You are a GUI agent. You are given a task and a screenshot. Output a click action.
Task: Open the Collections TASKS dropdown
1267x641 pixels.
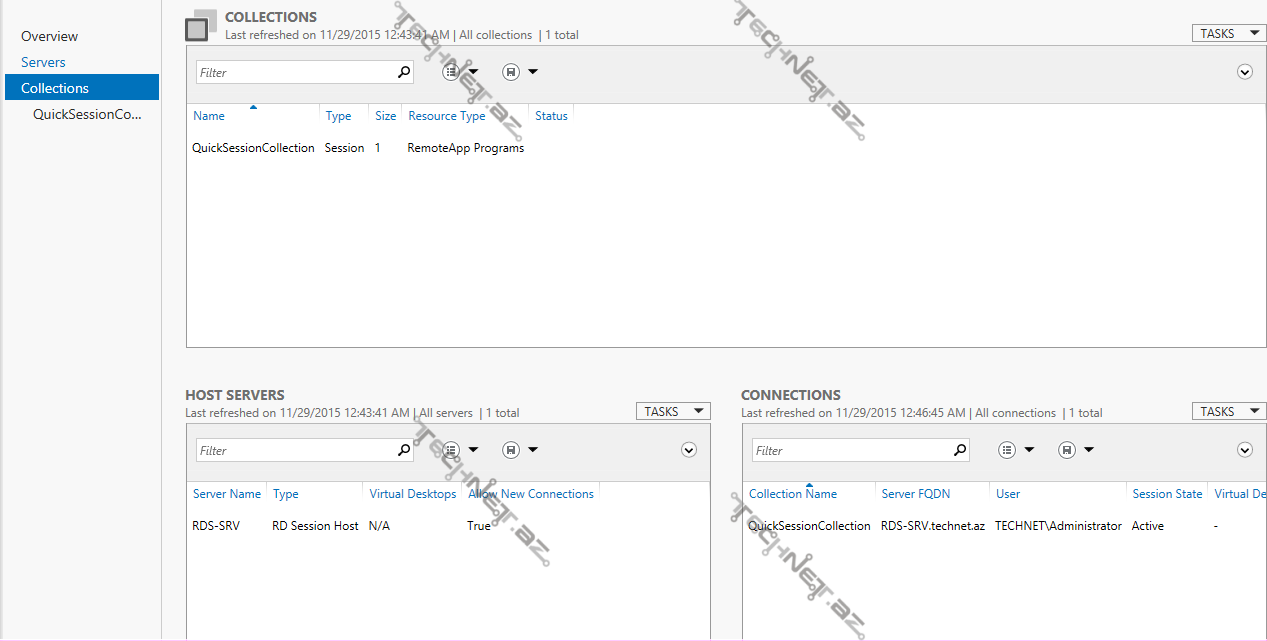pos(1228,34)
